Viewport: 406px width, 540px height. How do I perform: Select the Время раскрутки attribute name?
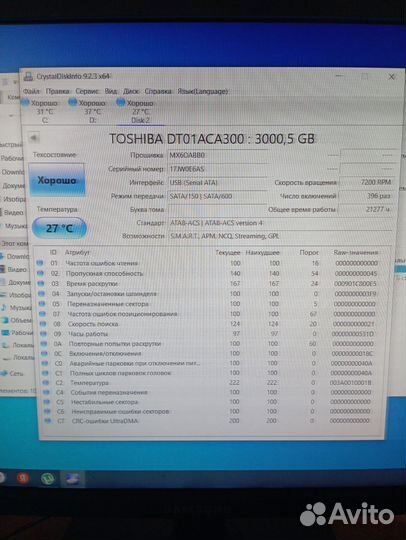click(x=92, y=284)
